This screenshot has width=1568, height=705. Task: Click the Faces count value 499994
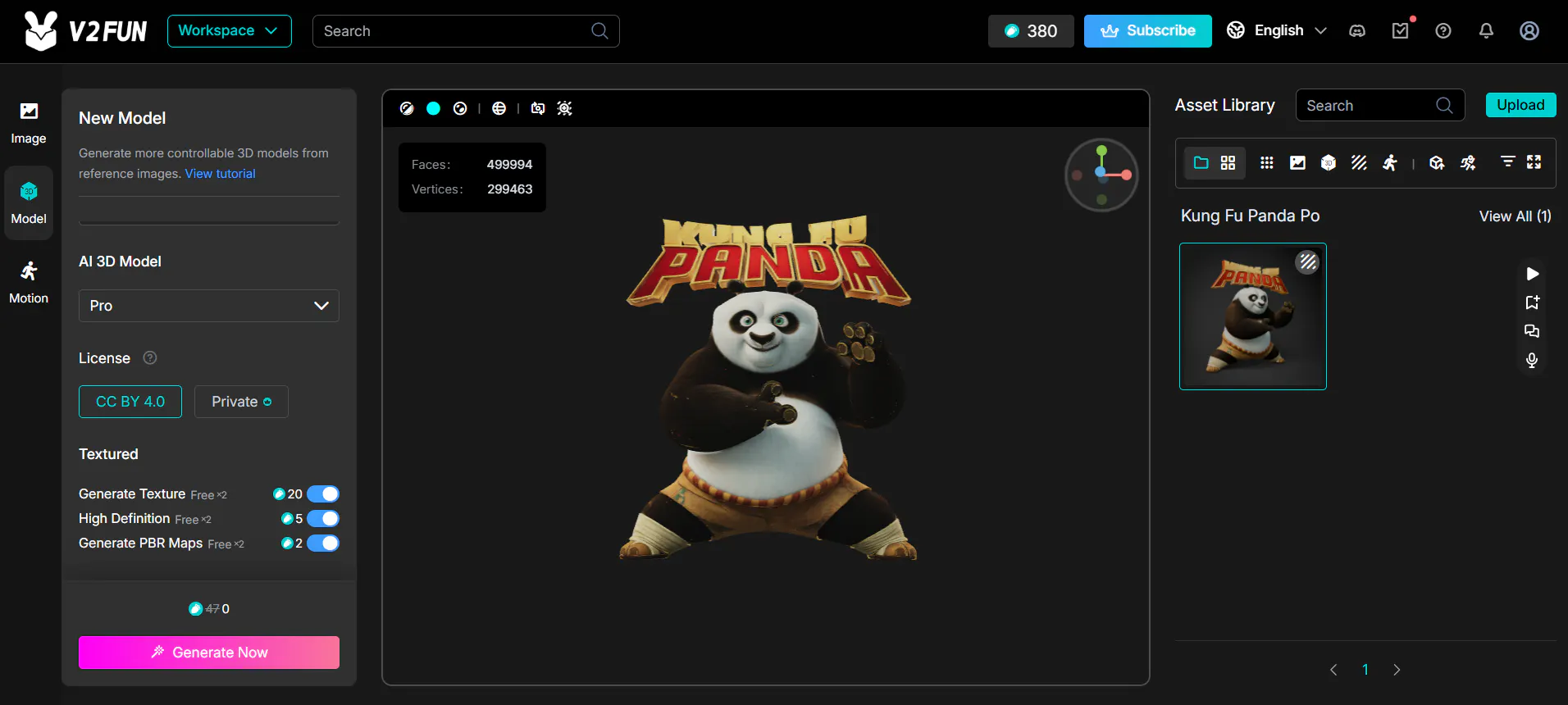pyautogui.click(x=509, y=165)
